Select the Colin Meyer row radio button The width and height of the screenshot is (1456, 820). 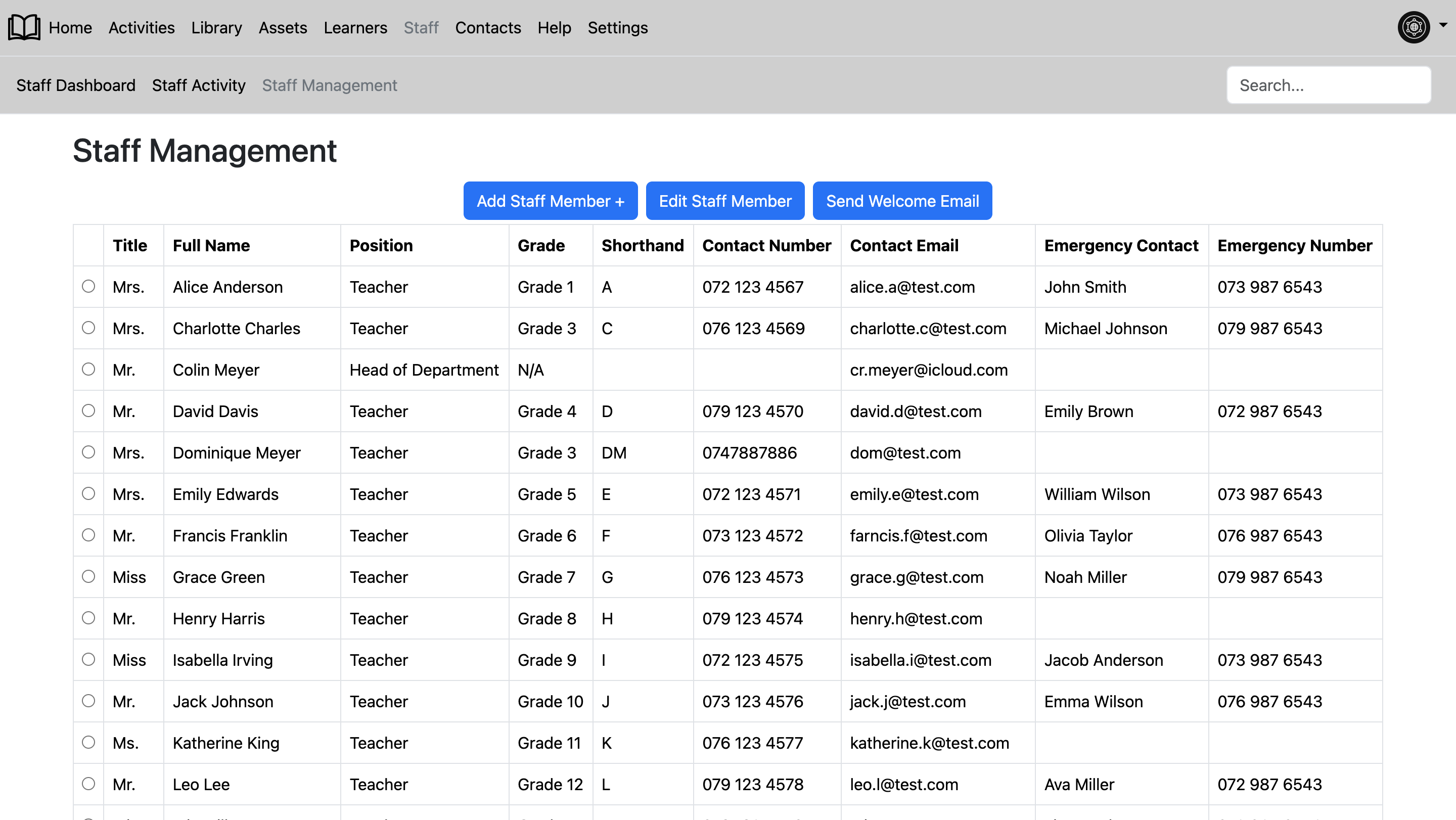pos(88,370)
